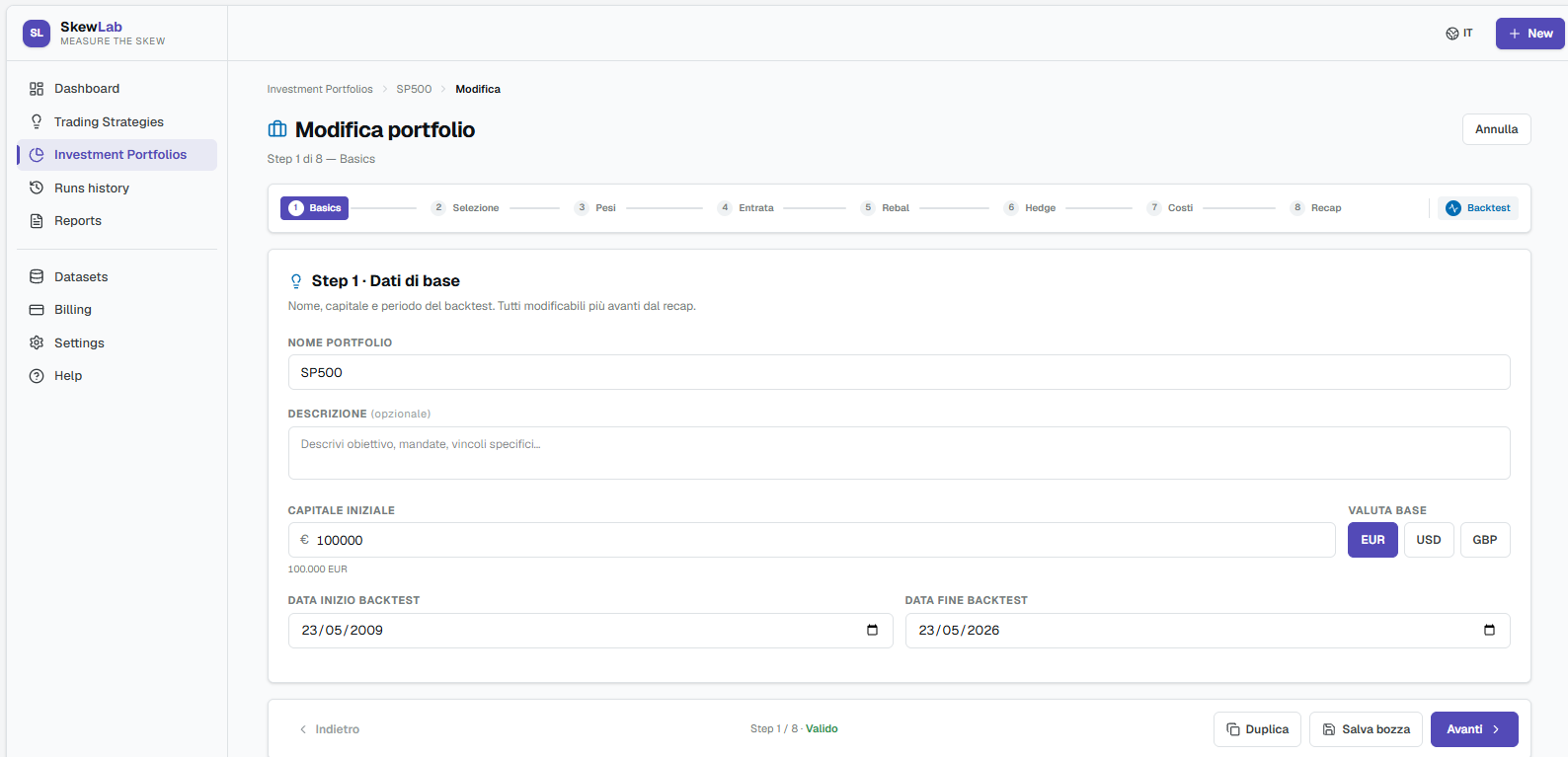
Task: Click the 'Step 1 / 8 · Valido' status text
Action: (794, 729)
